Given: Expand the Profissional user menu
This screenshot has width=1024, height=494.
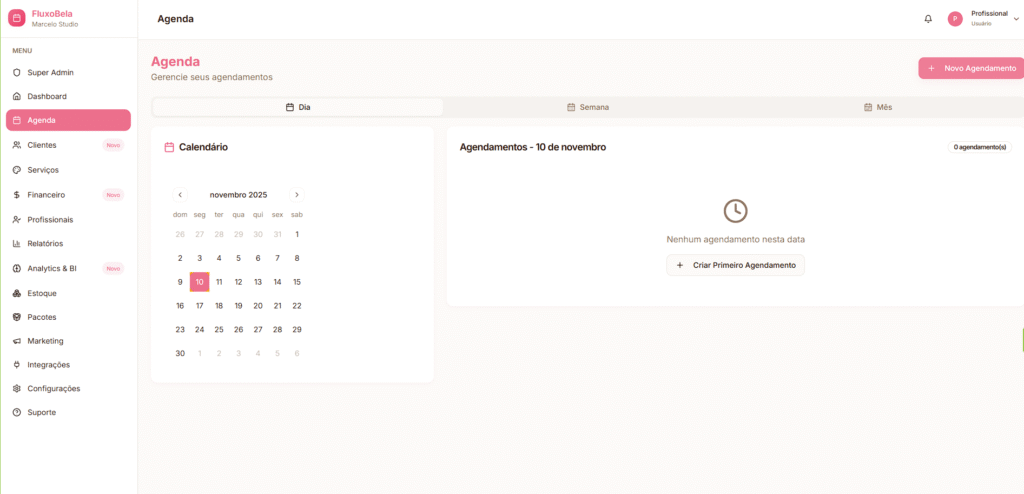Looking at the screenshot, I should pyautogui.click(x=1015, y=19).
